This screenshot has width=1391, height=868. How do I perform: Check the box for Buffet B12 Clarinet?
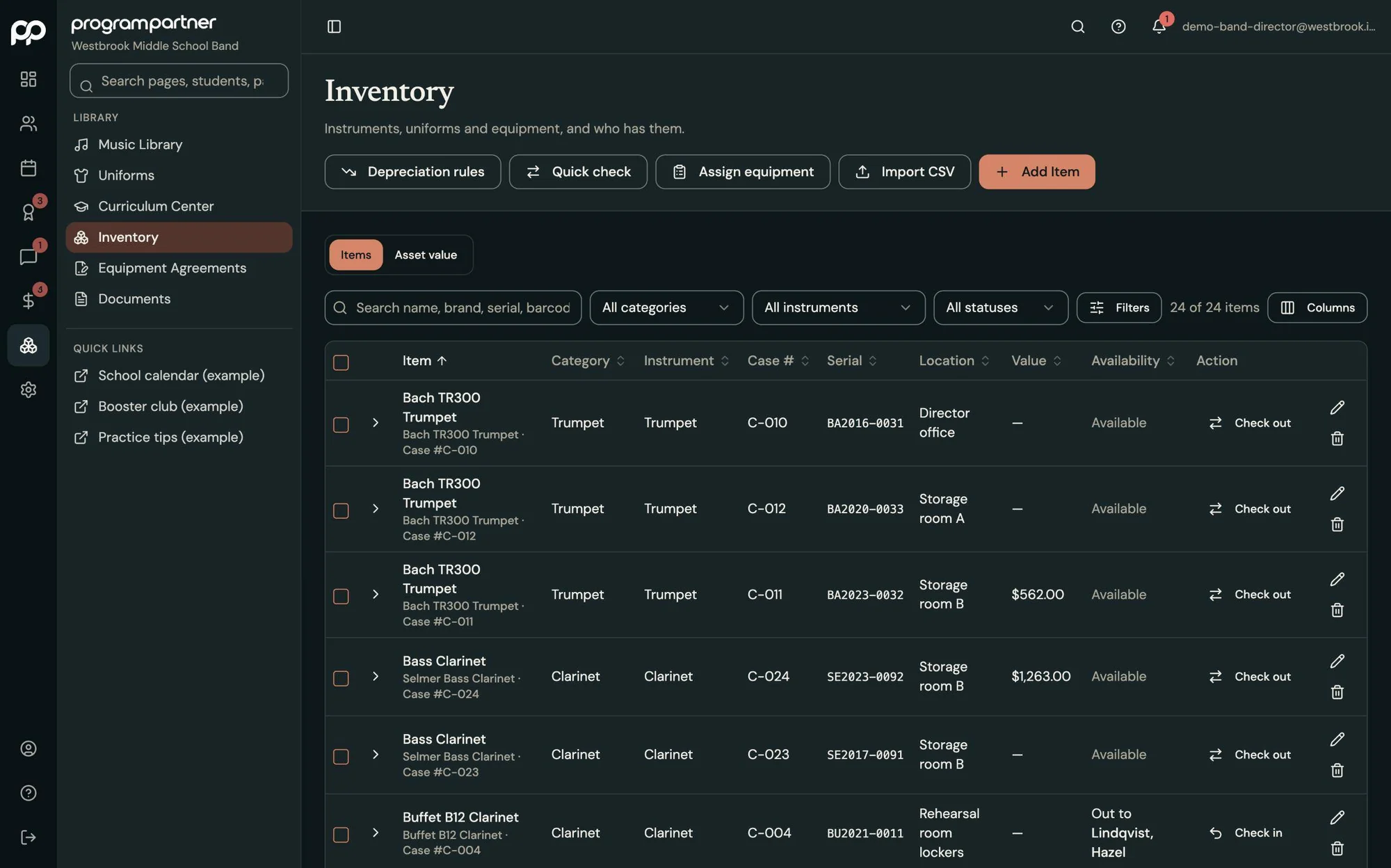click(341, 835)
